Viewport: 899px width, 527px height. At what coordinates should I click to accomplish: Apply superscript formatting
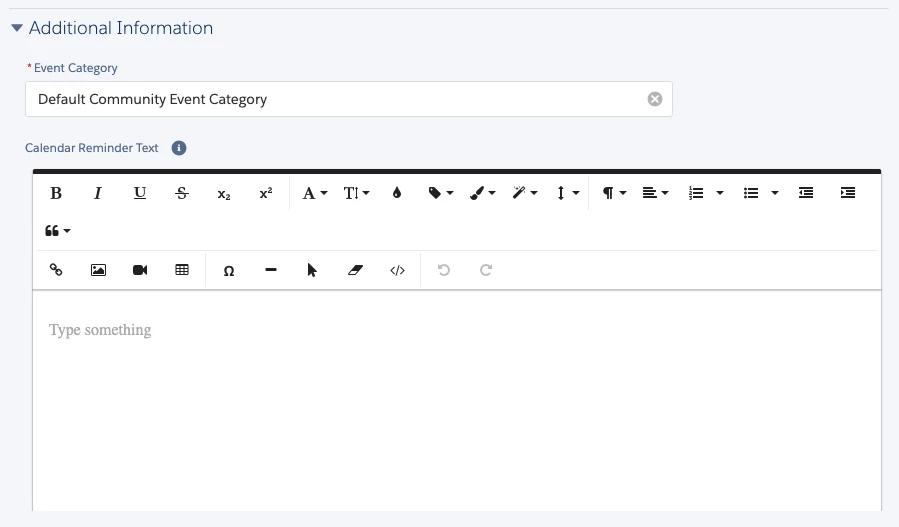click(x=265, y=193)
